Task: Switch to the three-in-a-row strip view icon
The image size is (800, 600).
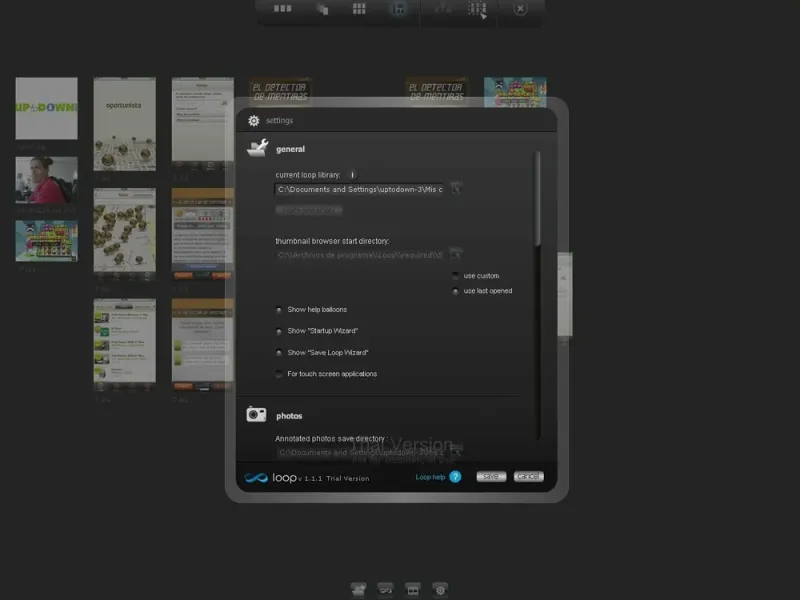Action: coord(282,9)
